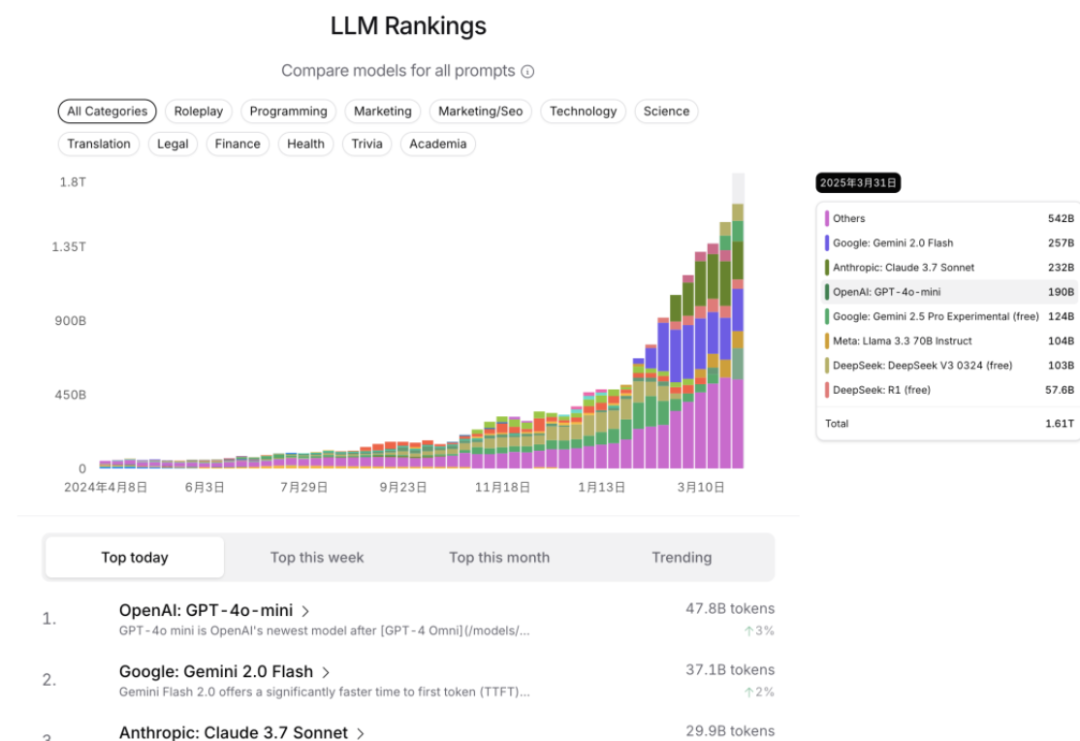This screenshot has width=1080, height=741.
Task: Open the Anthropic: Claude 3.7 Sonnet ranking link
Action: (233, 732)
